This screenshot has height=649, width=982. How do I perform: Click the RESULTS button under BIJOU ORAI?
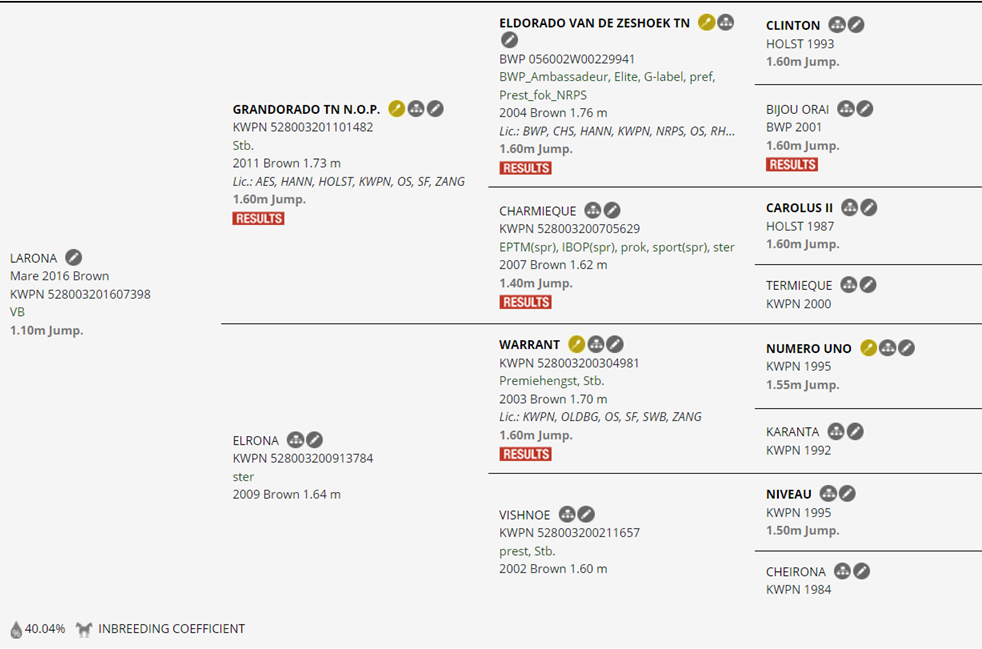tap(792, 164)
